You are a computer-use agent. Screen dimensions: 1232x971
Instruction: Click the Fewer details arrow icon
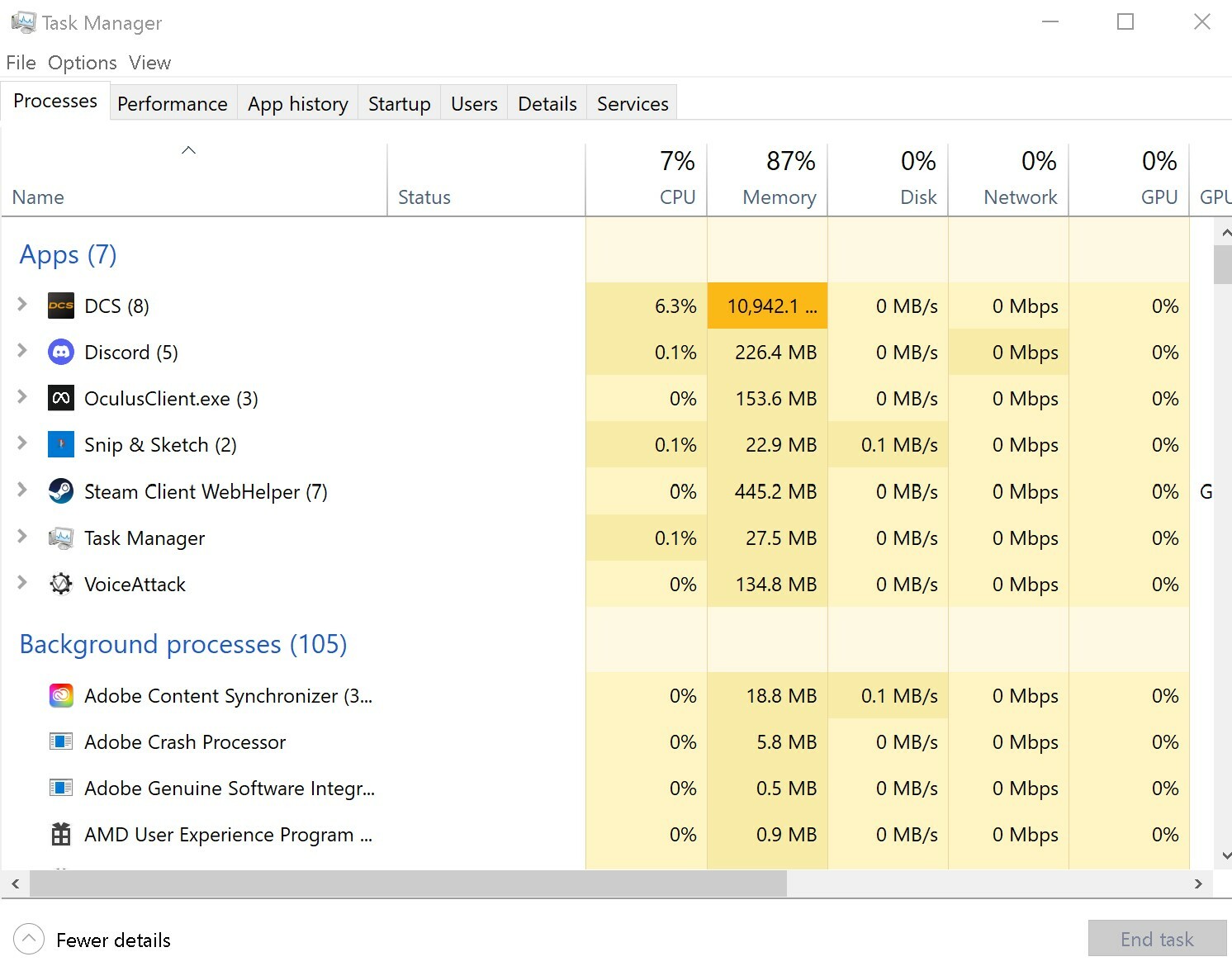tap(29, 939)
